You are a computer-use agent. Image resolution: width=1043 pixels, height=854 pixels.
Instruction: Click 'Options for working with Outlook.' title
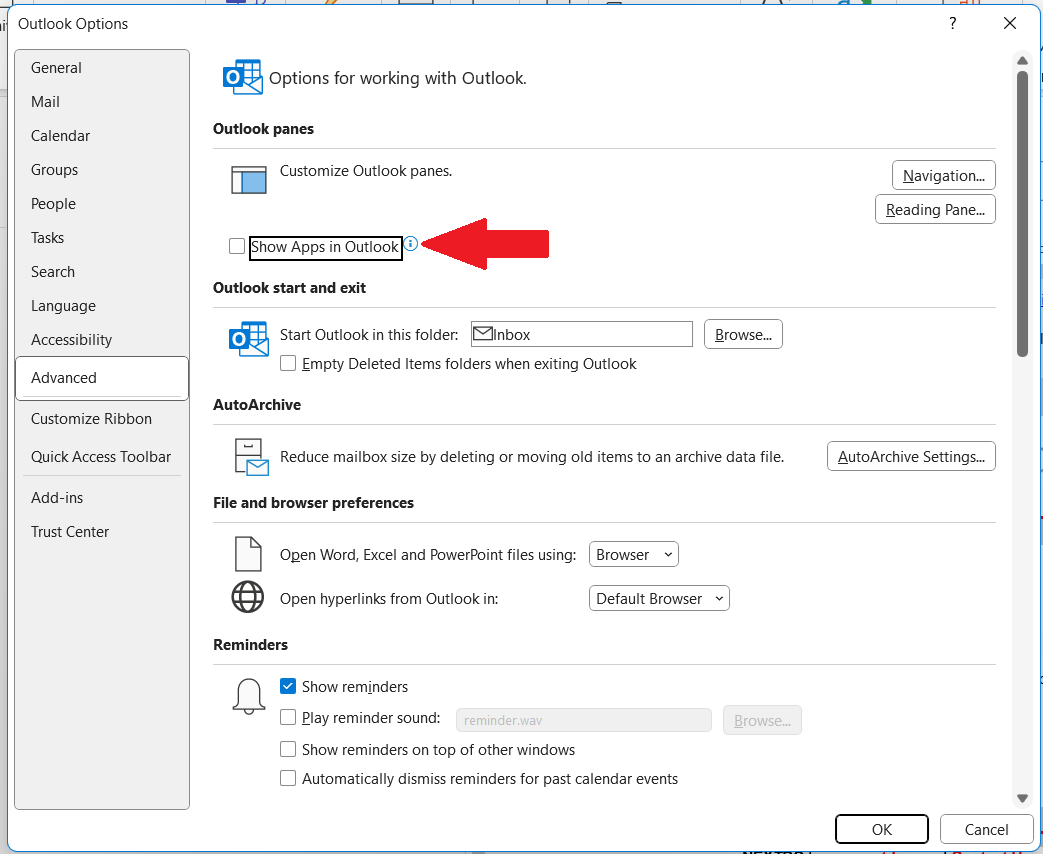click(x=398, y=78)
